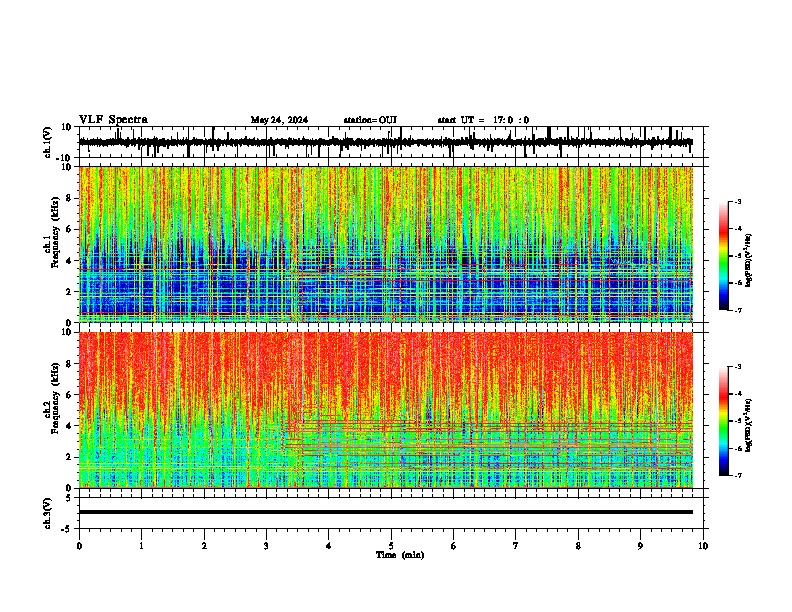
Task: Click the "ch.3(V)" axis label
Action: pos(48,514)
